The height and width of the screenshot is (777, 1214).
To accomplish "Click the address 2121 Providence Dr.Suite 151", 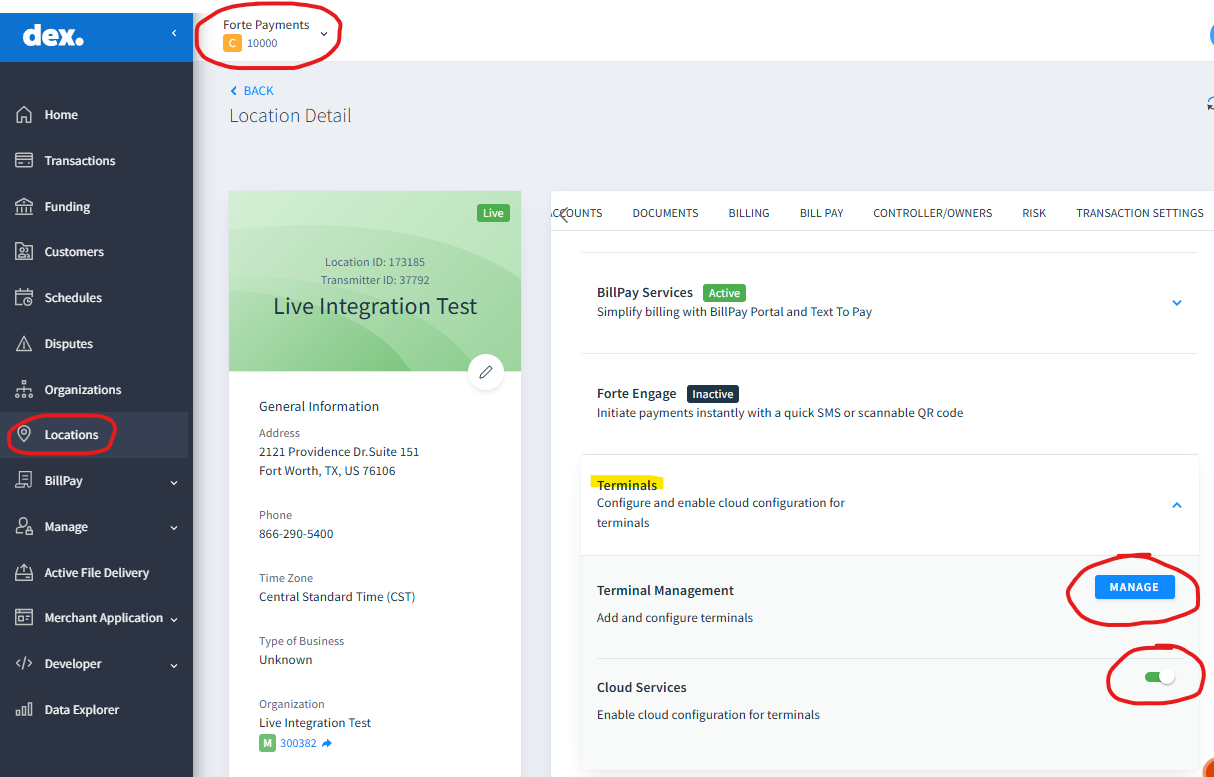I will click(339, 452).
